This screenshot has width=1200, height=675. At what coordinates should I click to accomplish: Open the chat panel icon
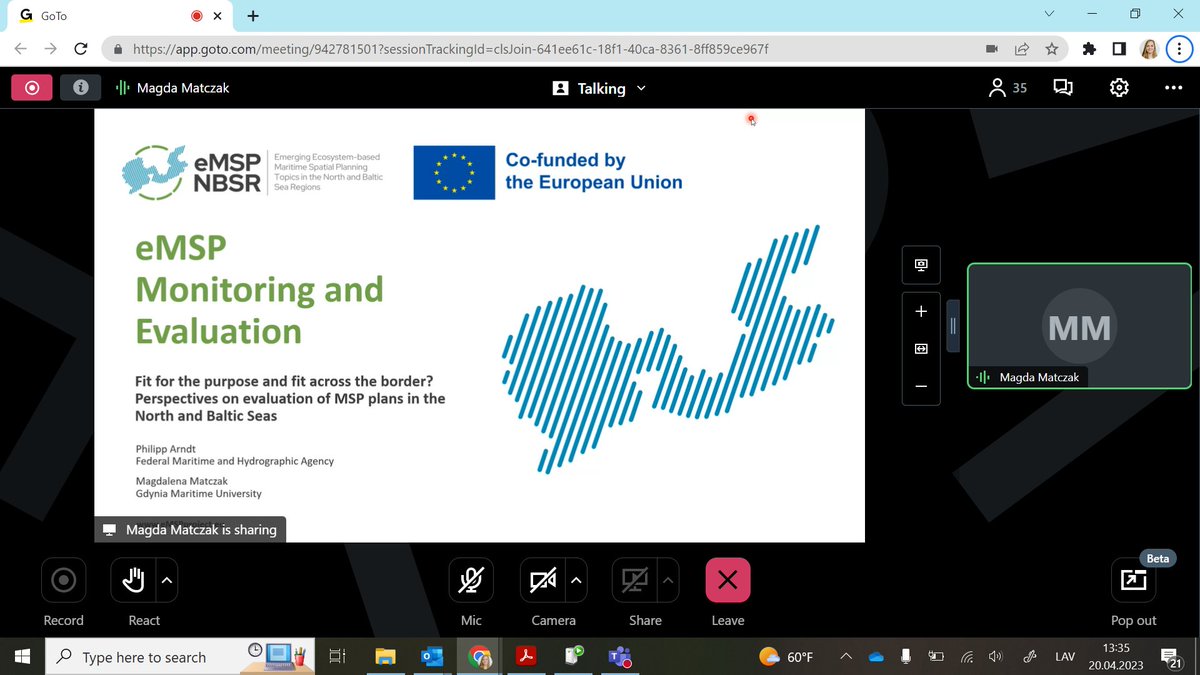[x=1063, y=88]
